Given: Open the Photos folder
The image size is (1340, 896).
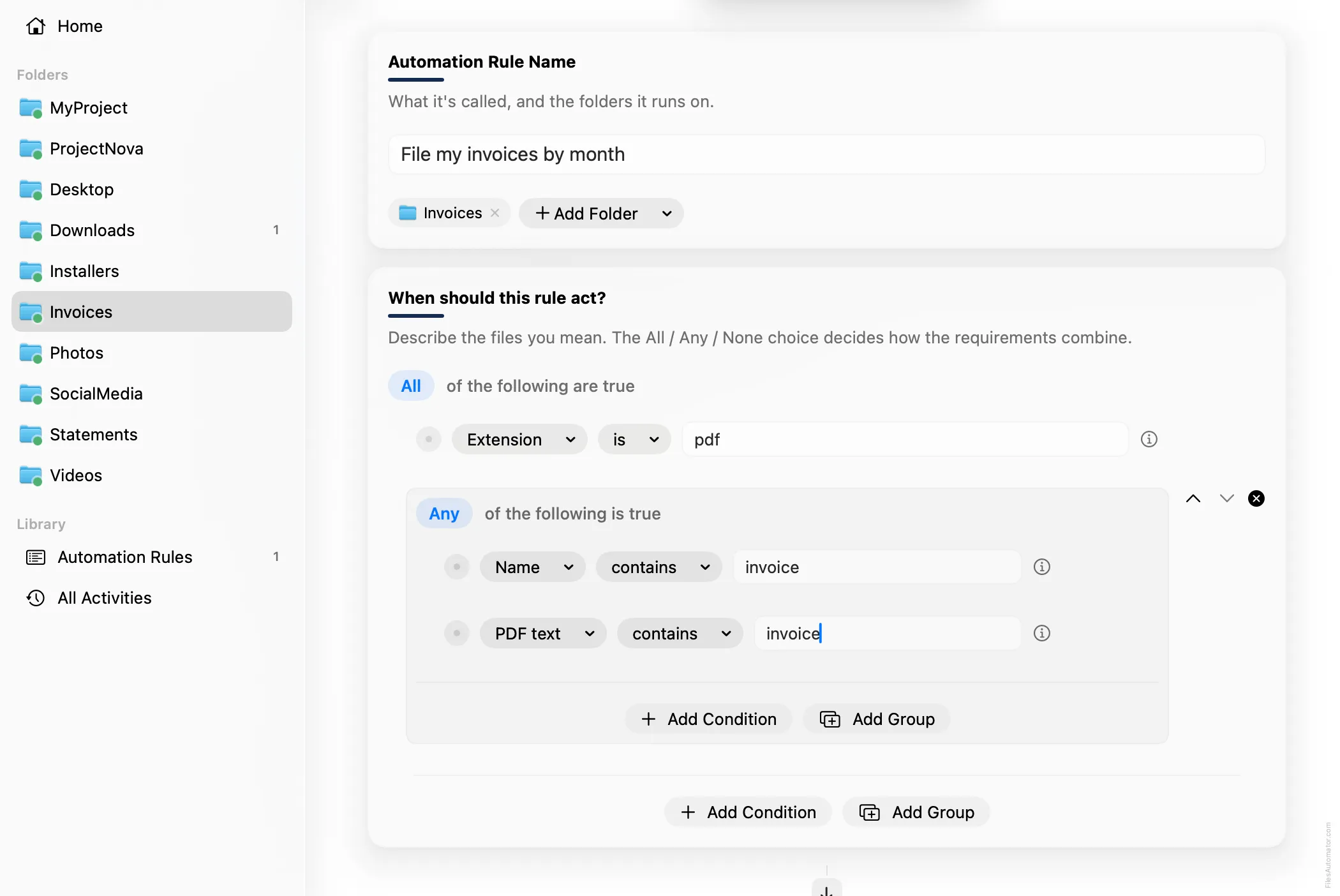Looking at the screenshot, I should [152, 353].
